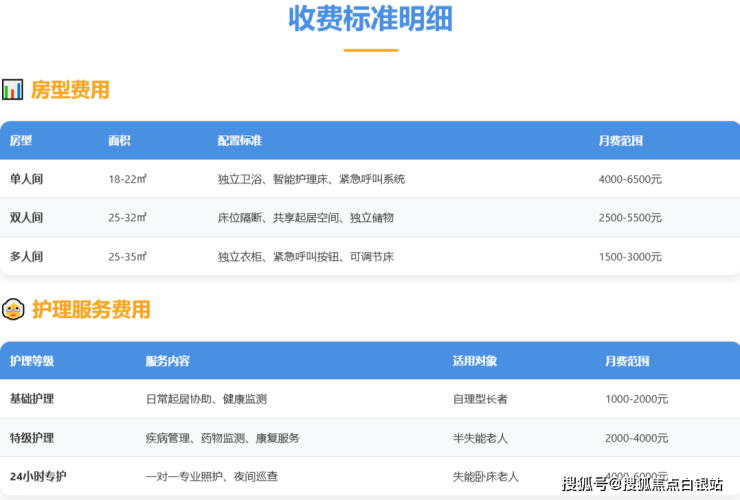Screen dimensions: 740x500
Task: Click the 面积 column header
Action: click(119, 140)
